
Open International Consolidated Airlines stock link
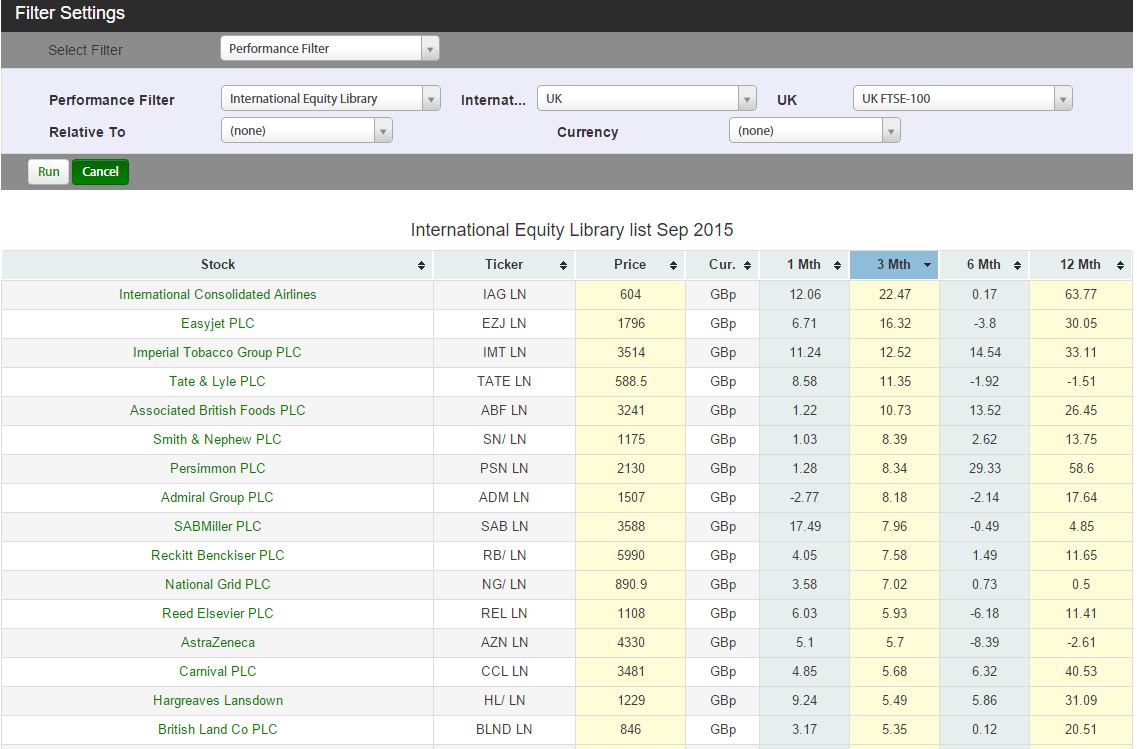(217, 295)
